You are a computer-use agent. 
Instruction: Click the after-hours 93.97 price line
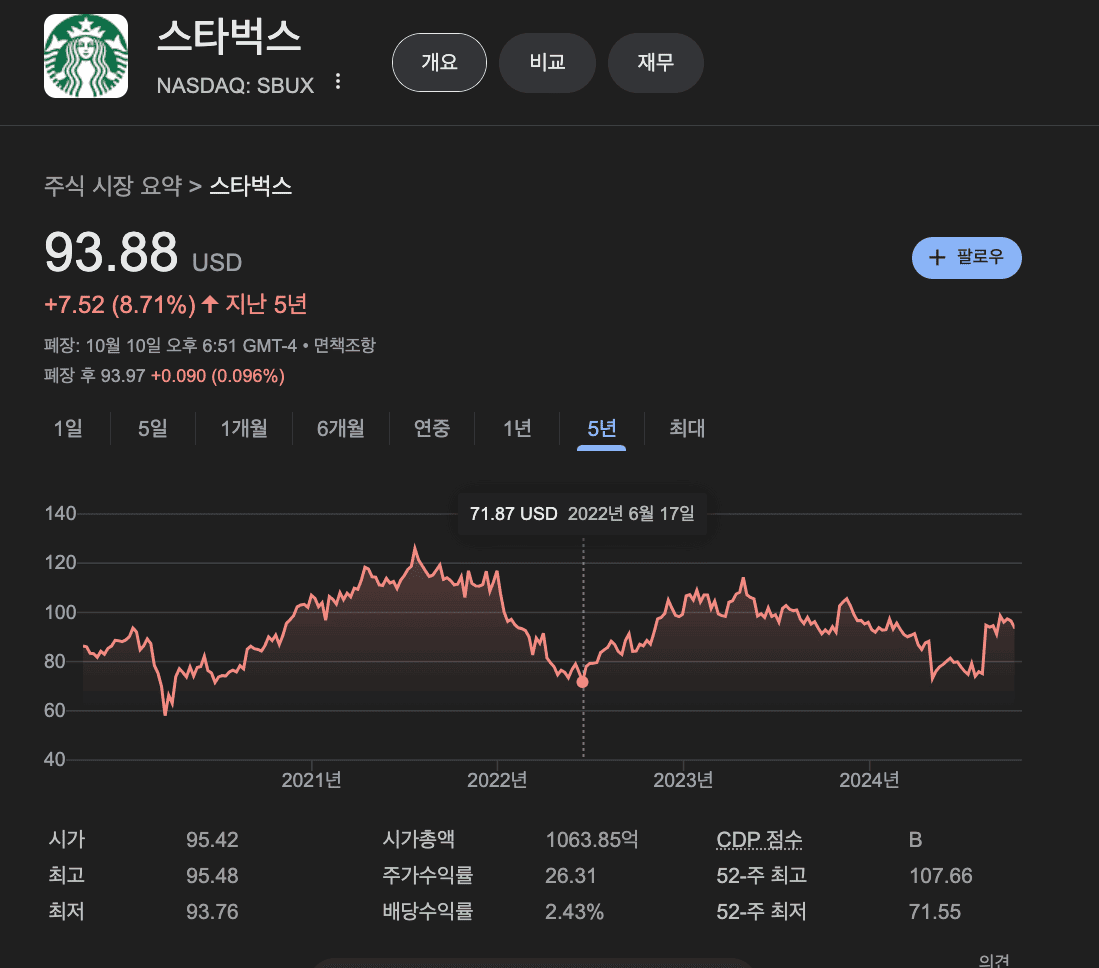click(164, 376)
